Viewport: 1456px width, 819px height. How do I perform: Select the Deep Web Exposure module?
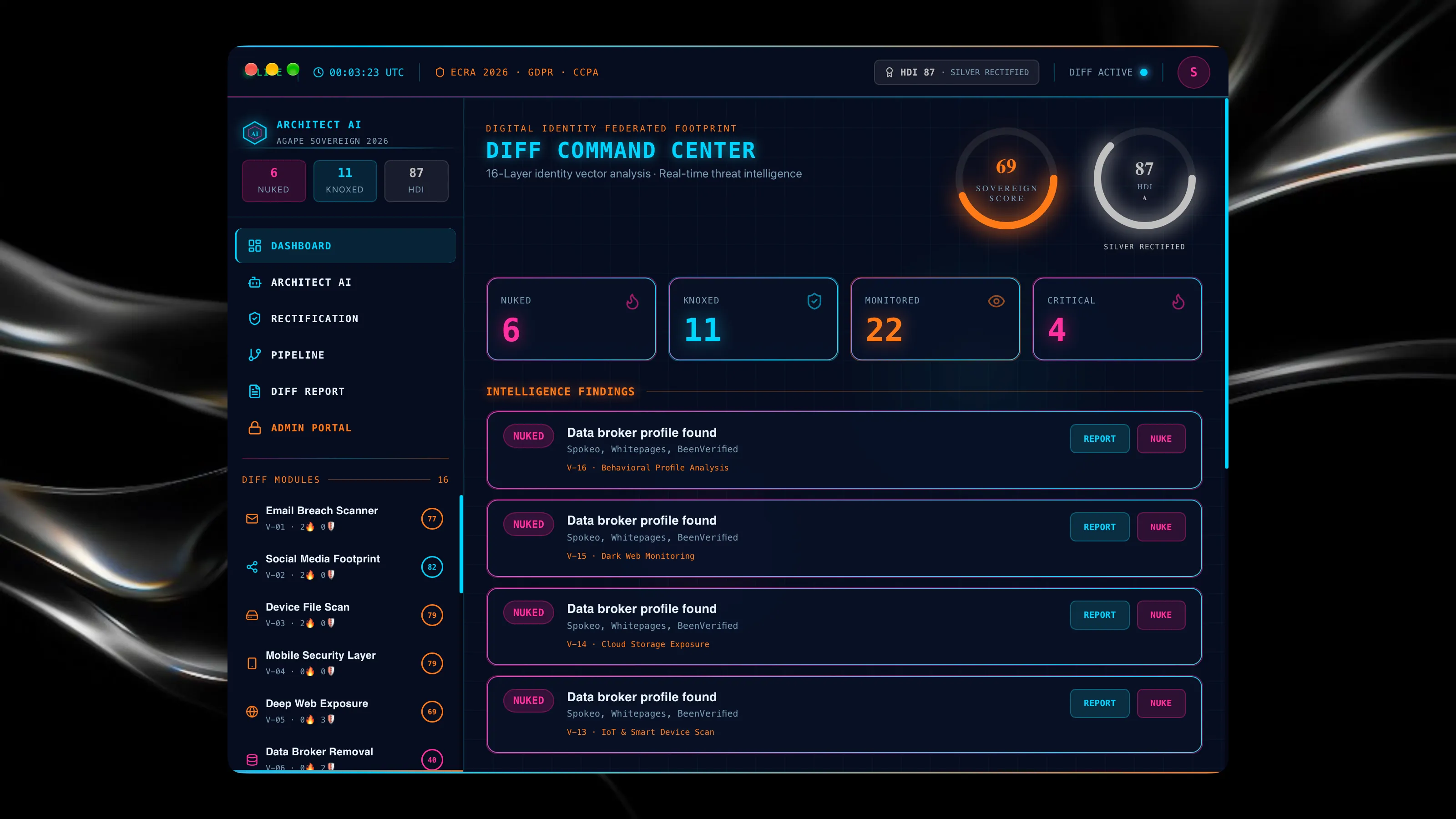344,711
